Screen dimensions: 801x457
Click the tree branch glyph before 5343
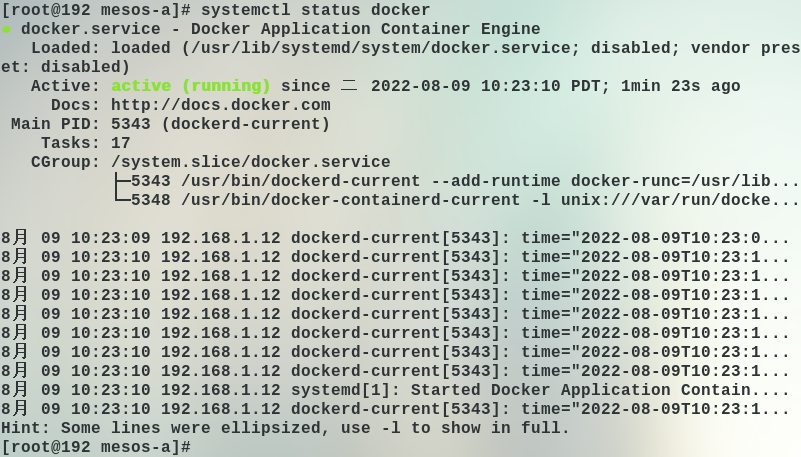(x=122, y=181)
